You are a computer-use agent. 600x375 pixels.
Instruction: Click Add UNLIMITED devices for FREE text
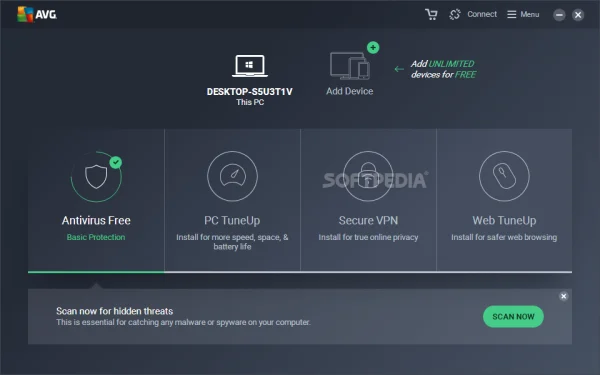click(443, 69)
